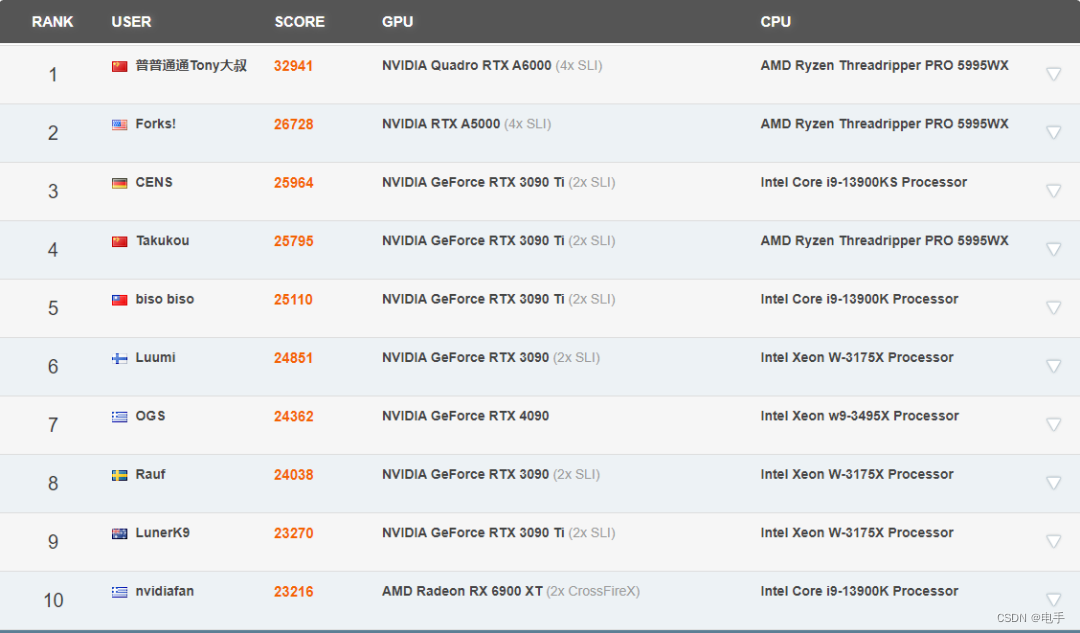Click rank number 7
This screenshot has height=633, width=1080.
(53, 425)
